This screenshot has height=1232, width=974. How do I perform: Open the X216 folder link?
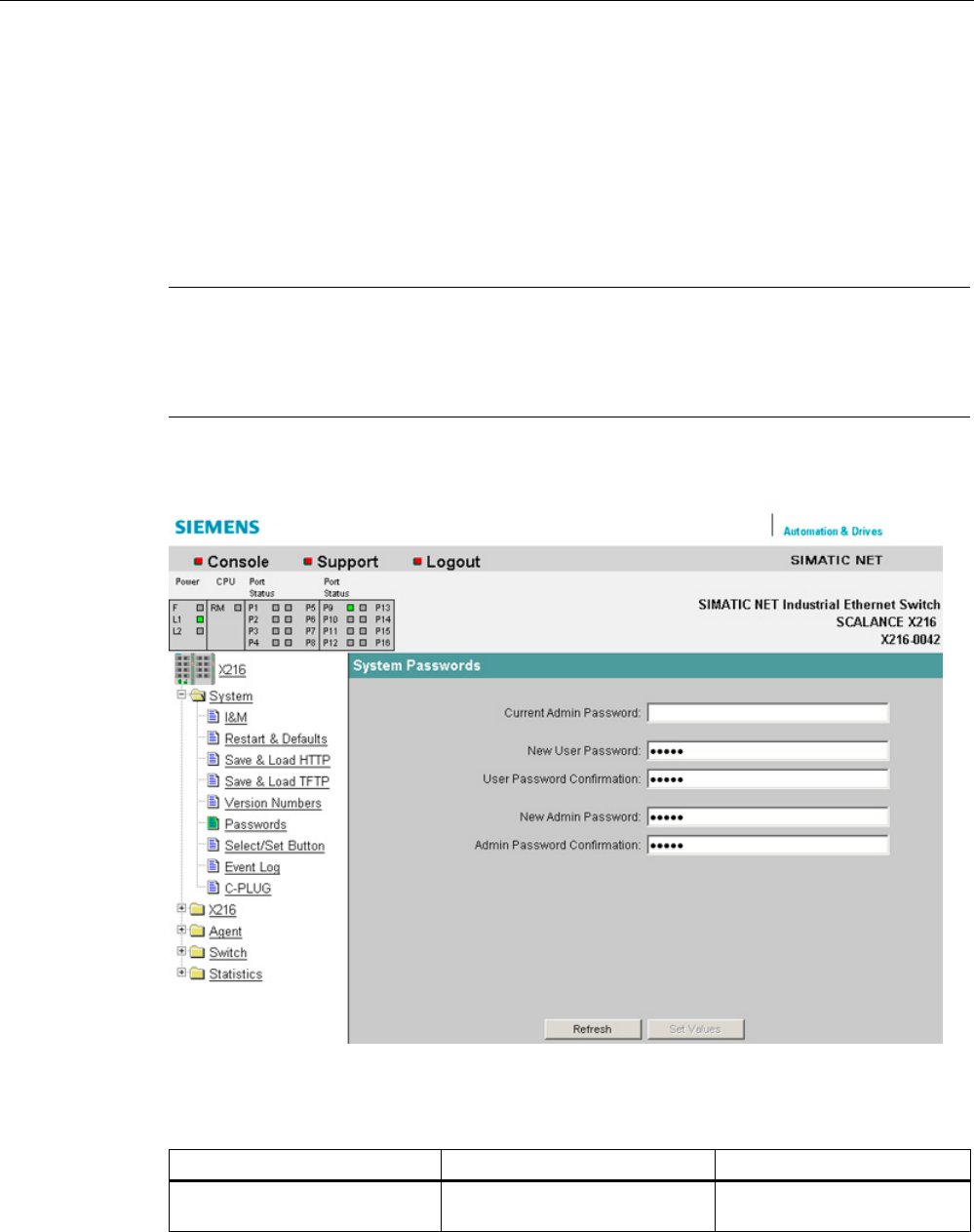[222, 910]
